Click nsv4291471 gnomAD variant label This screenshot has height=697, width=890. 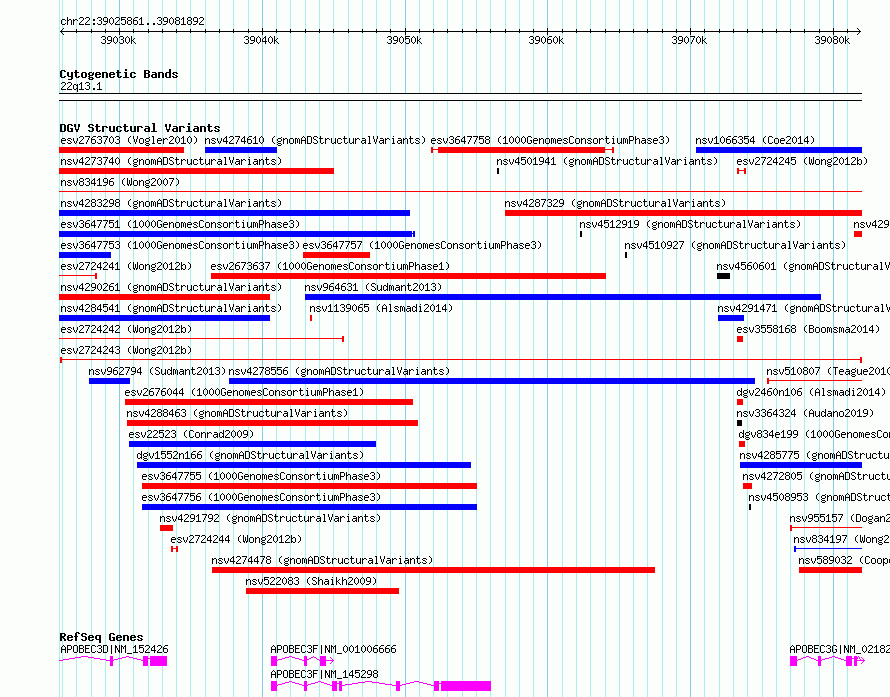coord(803,308)
